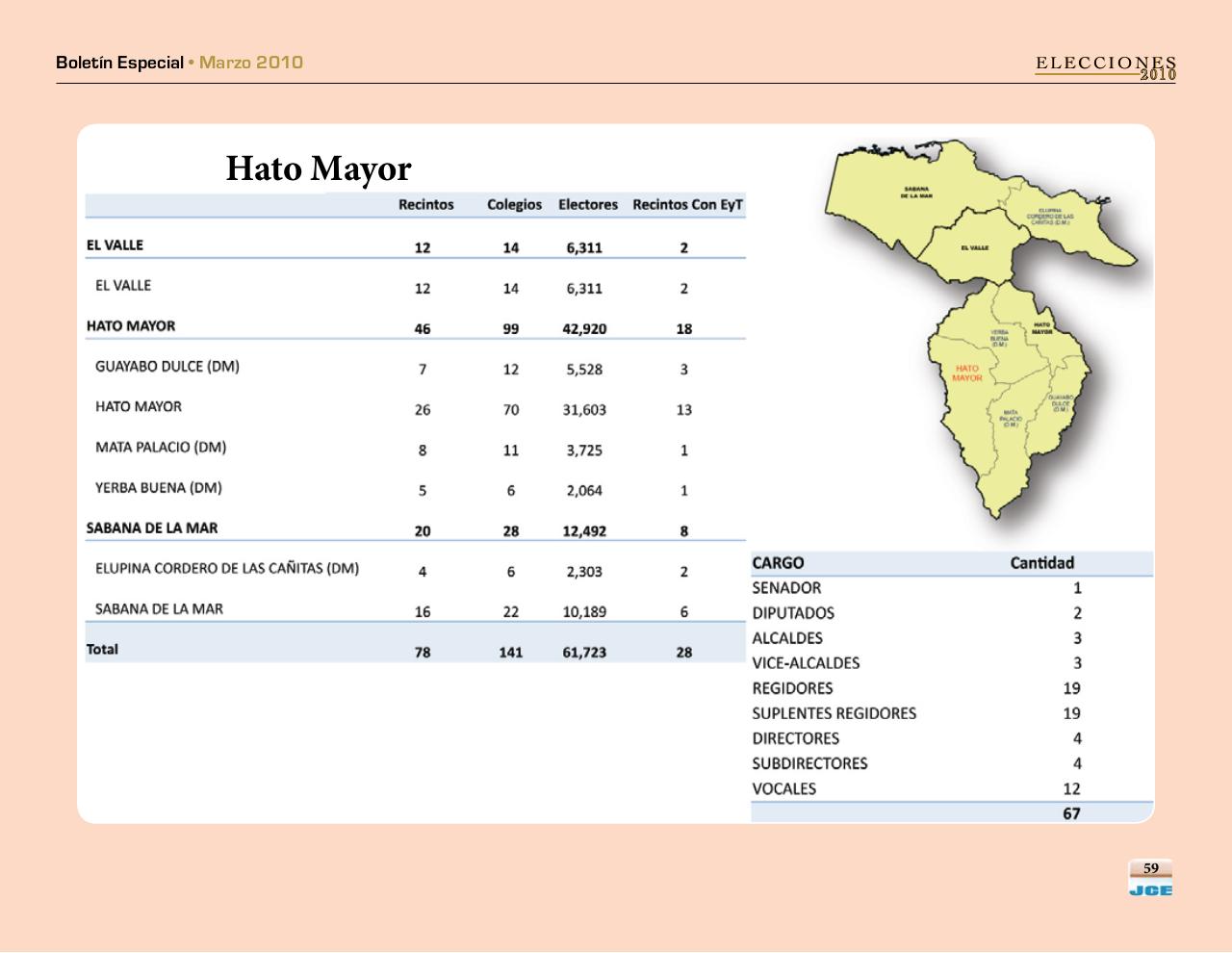Select the Recintos column header
Viewport: 1232px width, 953px height.
[425, 205]
